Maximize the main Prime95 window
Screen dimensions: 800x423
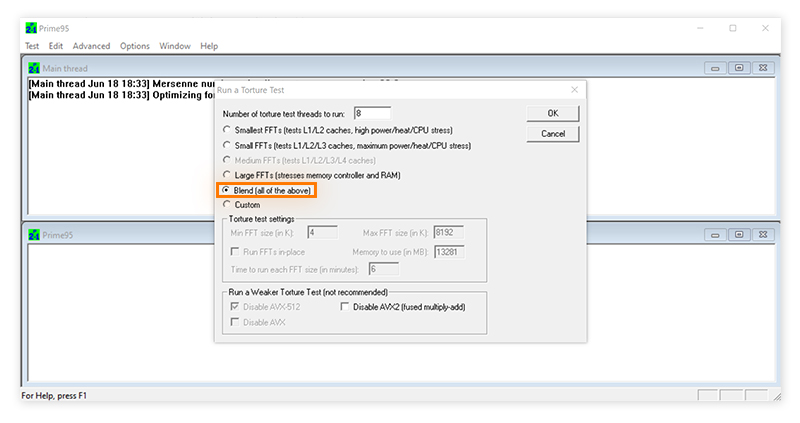click(733, 28)
